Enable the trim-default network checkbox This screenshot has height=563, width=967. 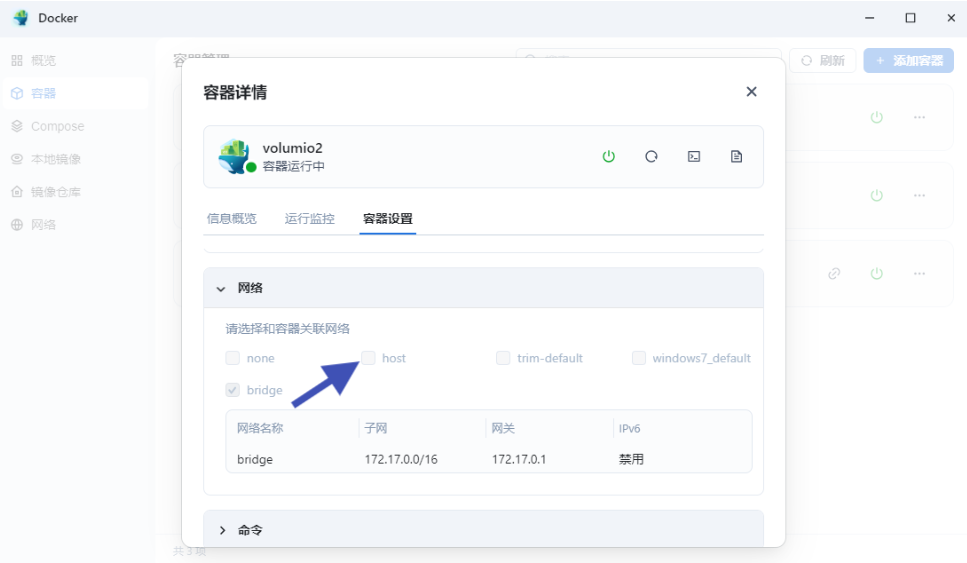pyautogui.click(x=504, y=358)
